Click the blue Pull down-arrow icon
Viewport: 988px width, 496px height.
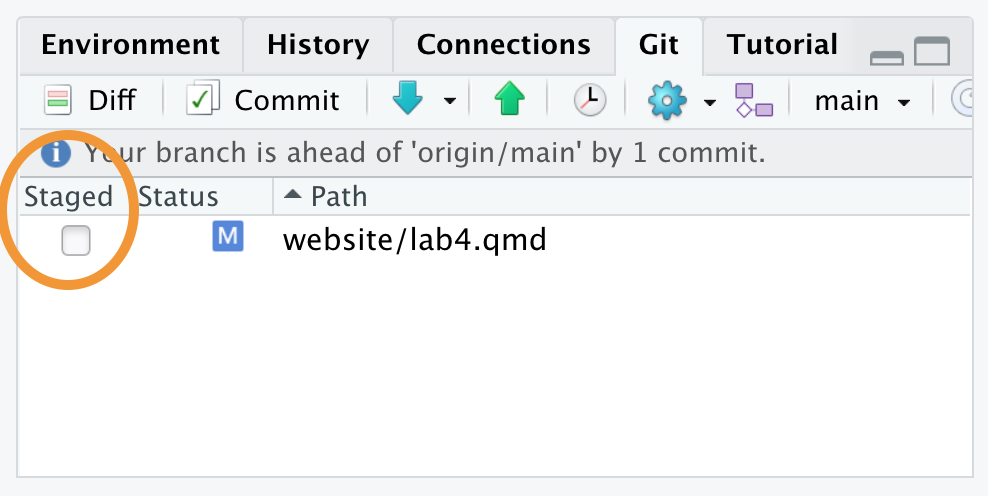[x=408, y=100]
